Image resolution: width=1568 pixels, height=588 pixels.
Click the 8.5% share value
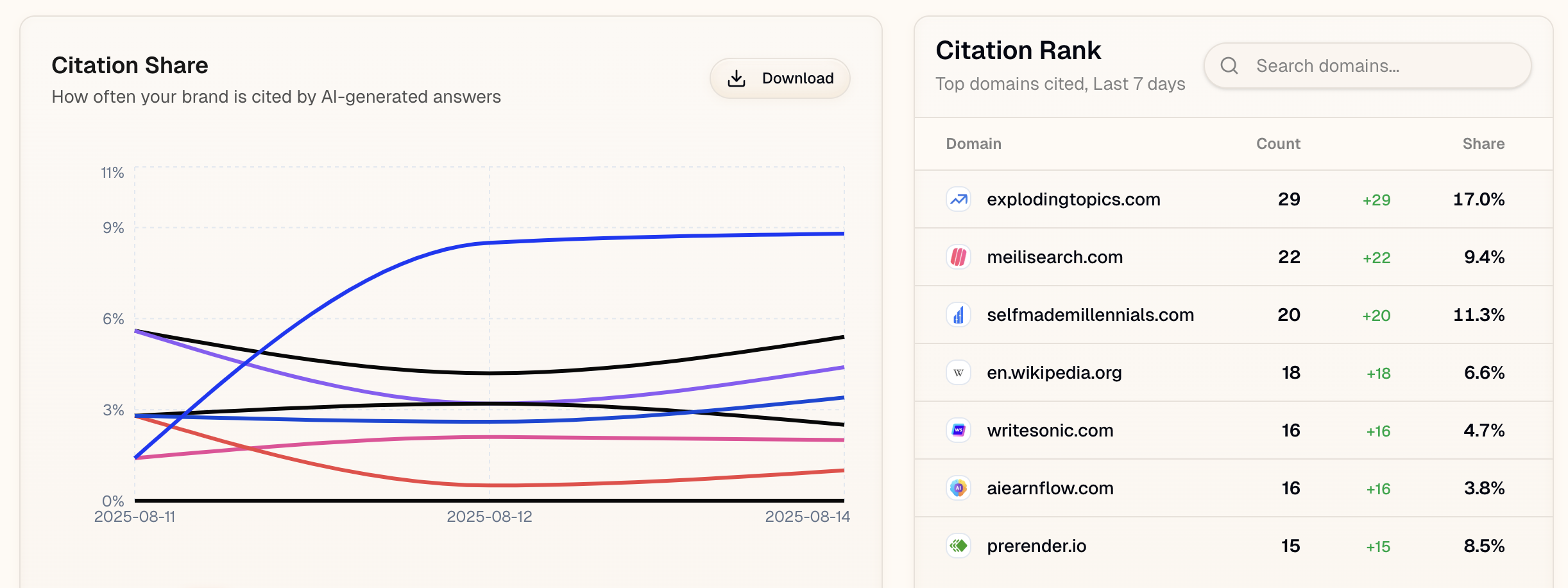pos(1484,546)
